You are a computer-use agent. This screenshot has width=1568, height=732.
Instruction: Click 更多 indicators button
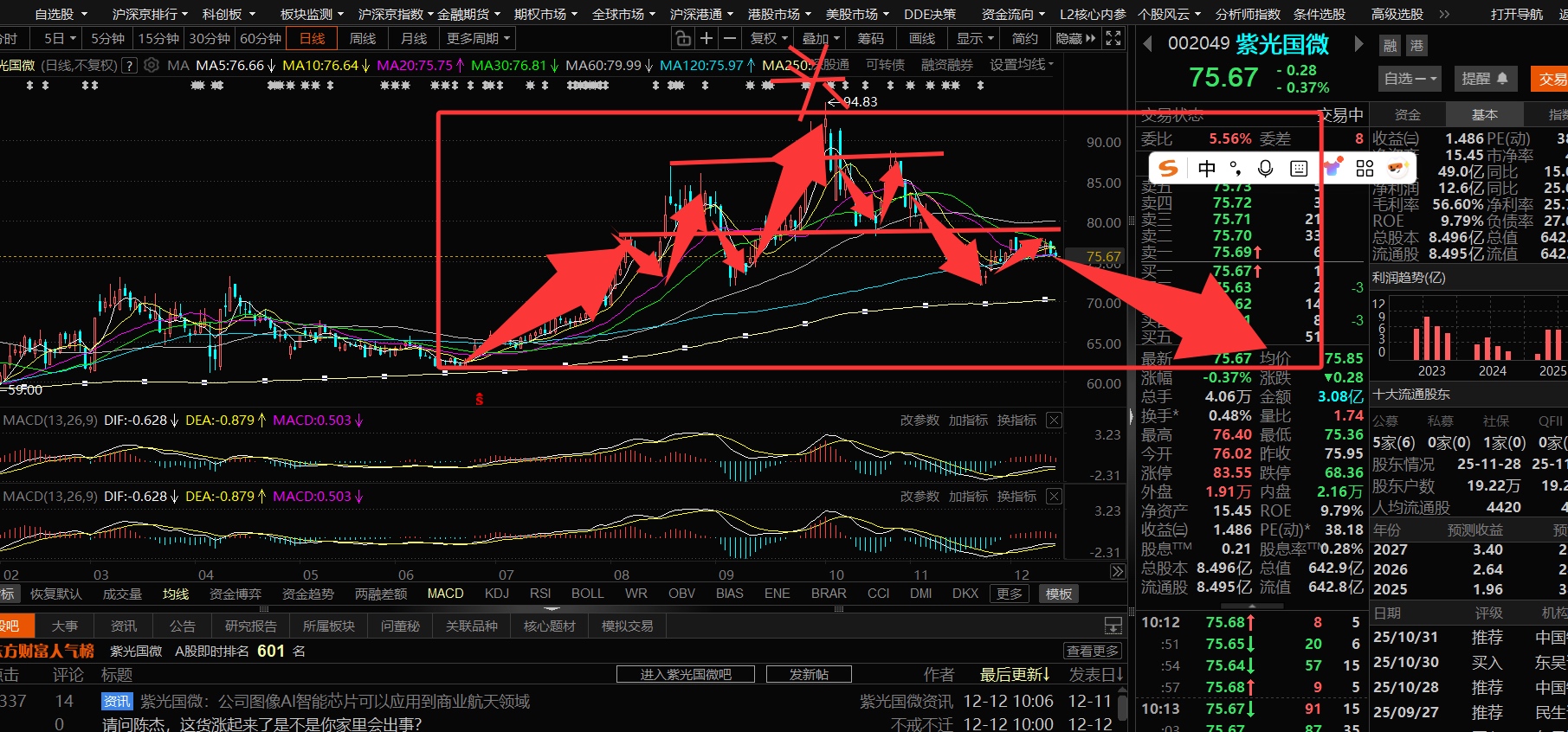(x=1010, y=594)
